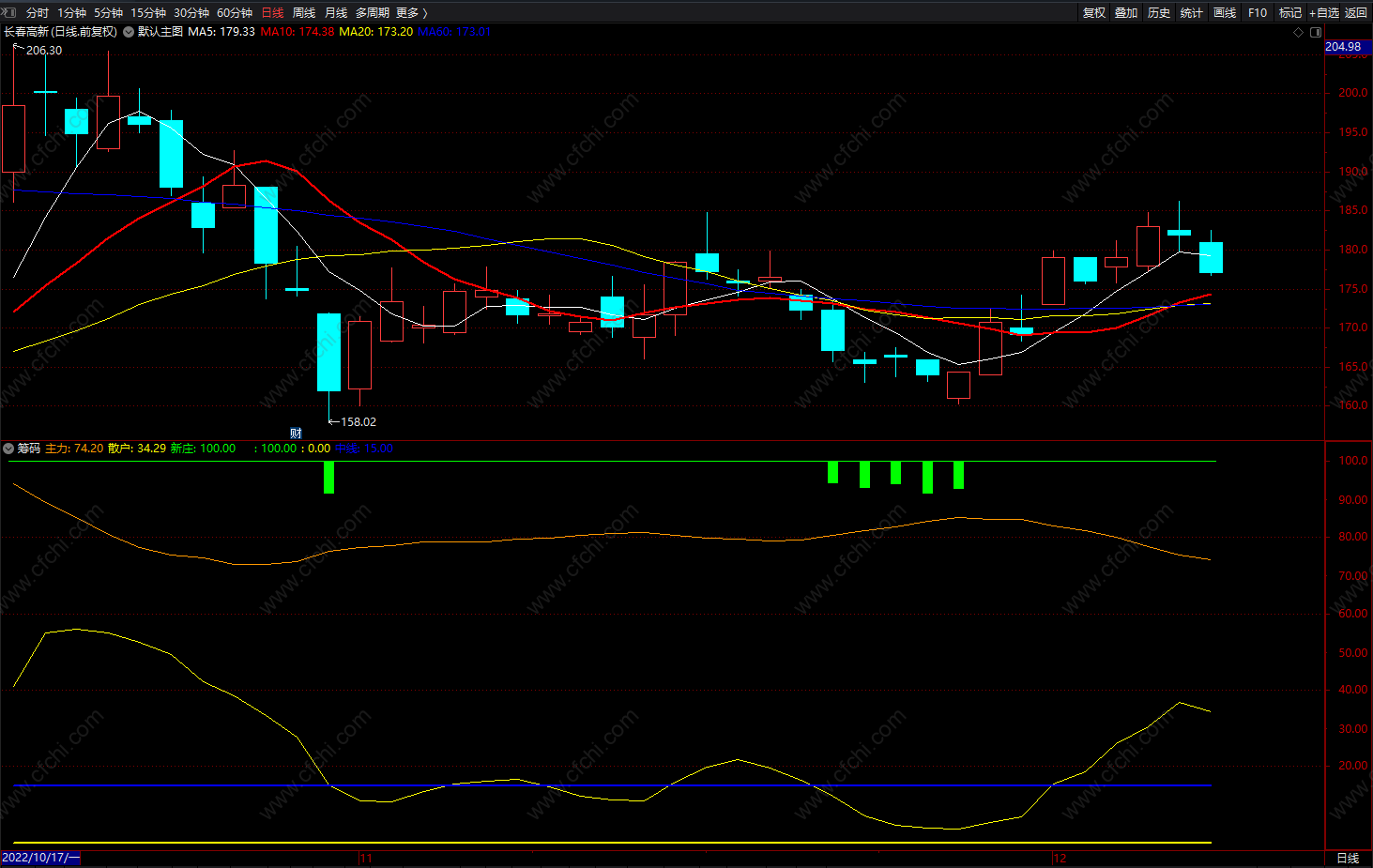This screenshot has height=868, width=1373.
Task: Click the 叠加 overlay button
Action: click(x=1126, y=13)
